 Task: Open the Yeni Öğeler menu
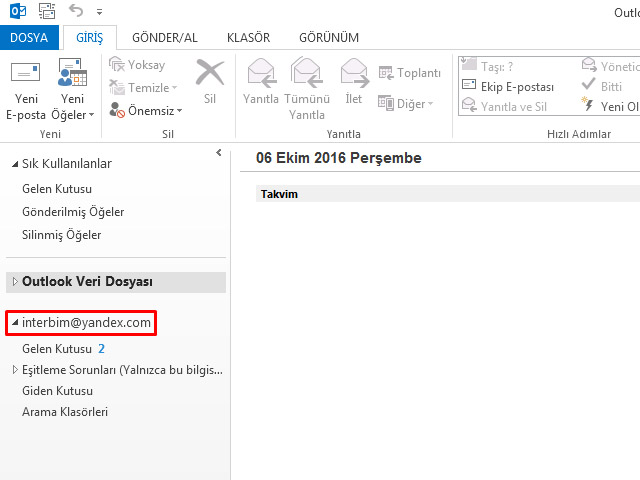coord(74,106)
